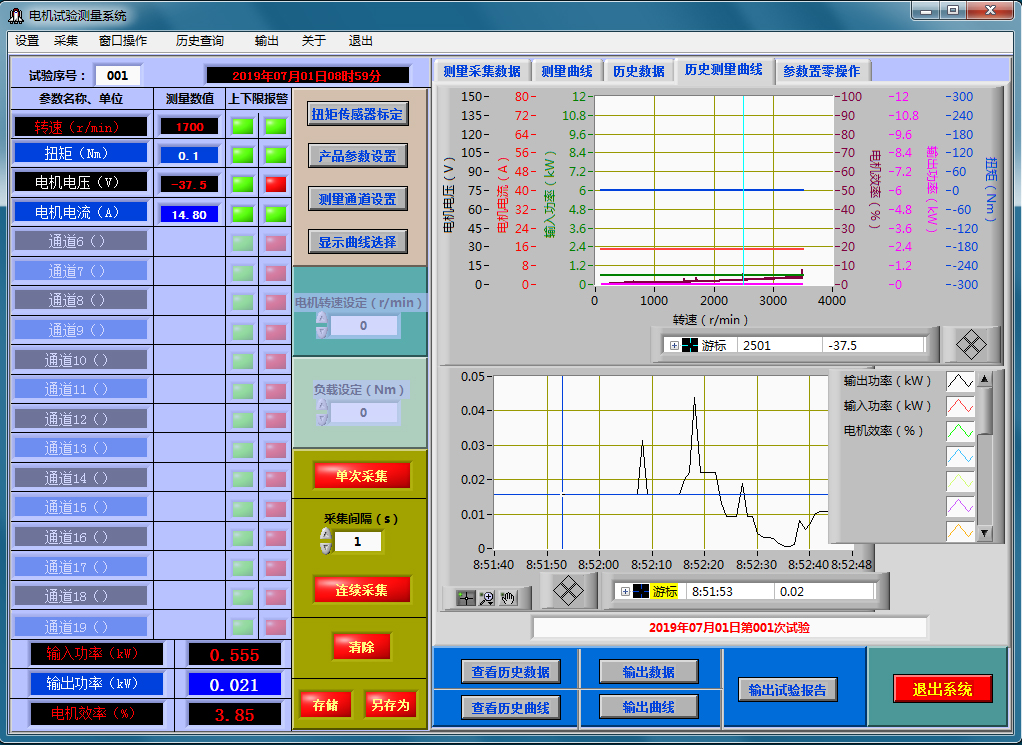Open the 关于 menu
Viewport: 1022px width, 745px height.
[314, 41]
